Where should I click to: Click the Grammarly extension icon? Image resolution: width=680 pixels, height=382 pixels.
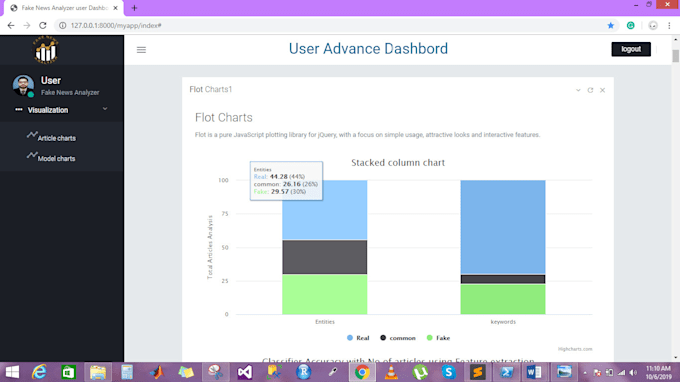coord(631,26)
